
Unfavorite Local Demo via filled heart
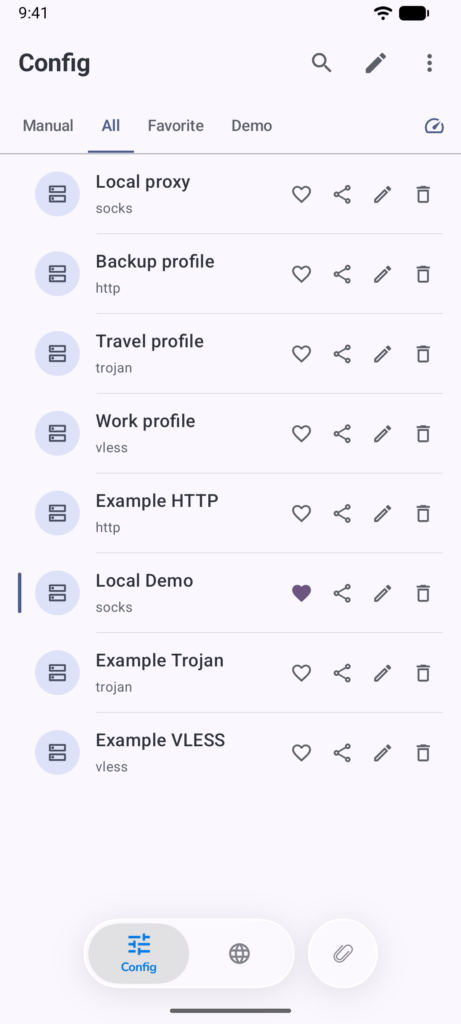pyautogui.click(x=301, y=593)
